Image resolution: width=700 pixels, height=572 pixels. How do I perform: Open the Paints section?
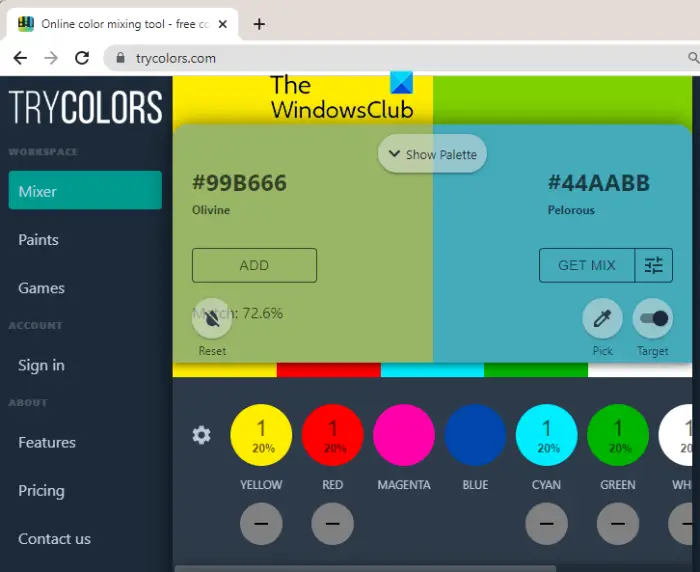(38, 240)
